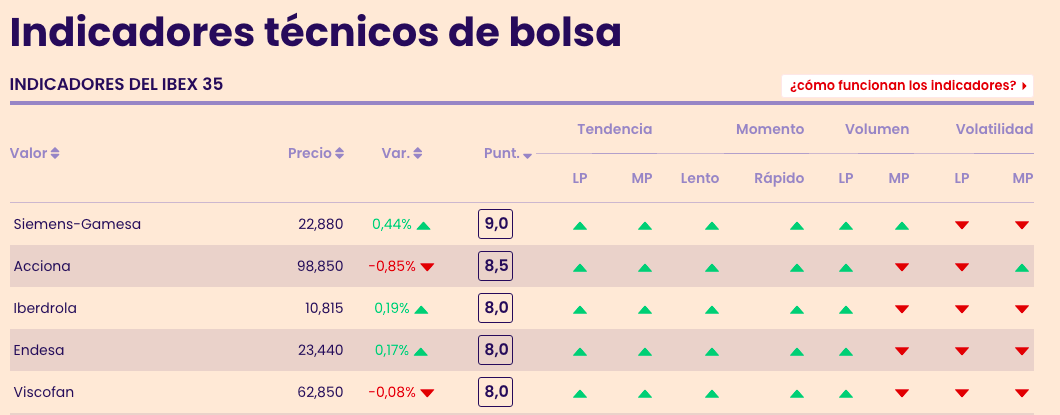This screenshot has width=1060, height=415.
Task: Click Siemens-Gamesa volatility LP red arrow
Action: [x=961, y=225]
